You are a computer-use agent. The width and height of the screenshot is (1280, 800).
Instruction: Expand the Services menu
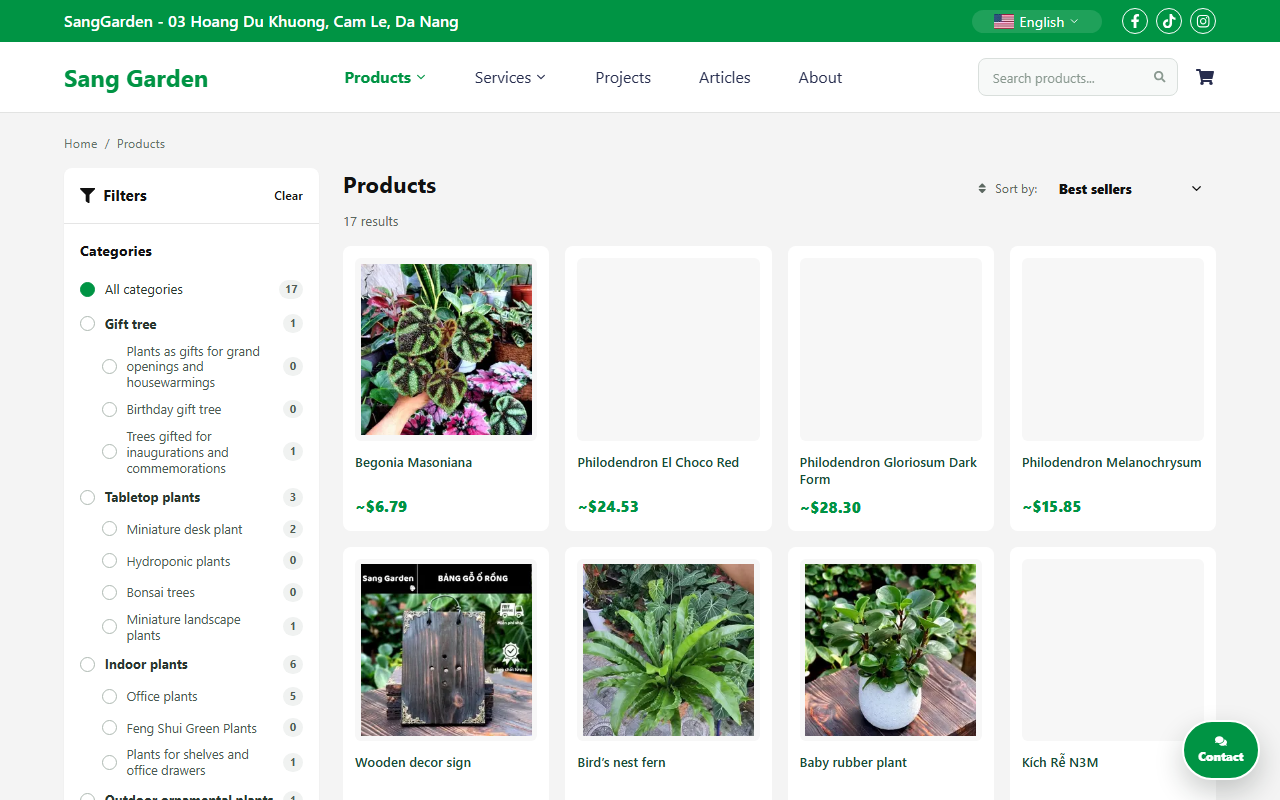[x=510, y=77]
